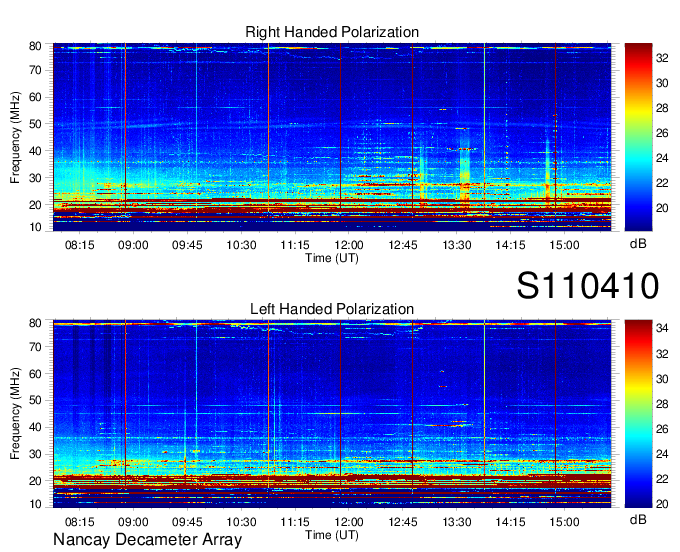Viewport: 680px width, 552px height.
Task: Click the 80 MHz tick of Right Handed plot
Action: [35, 46]
